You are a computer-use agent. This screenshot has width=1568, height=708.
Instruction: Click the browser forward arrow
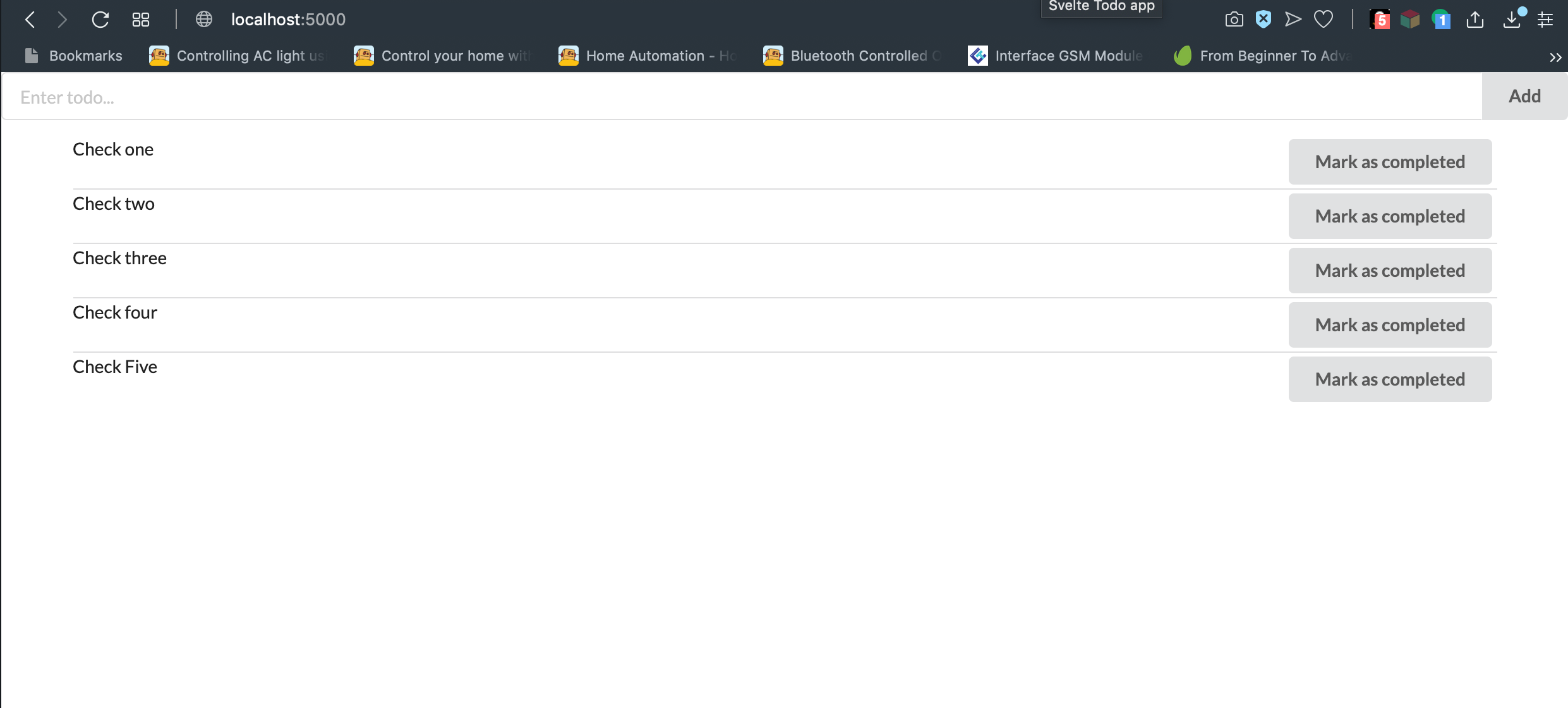tap(62, 20)
